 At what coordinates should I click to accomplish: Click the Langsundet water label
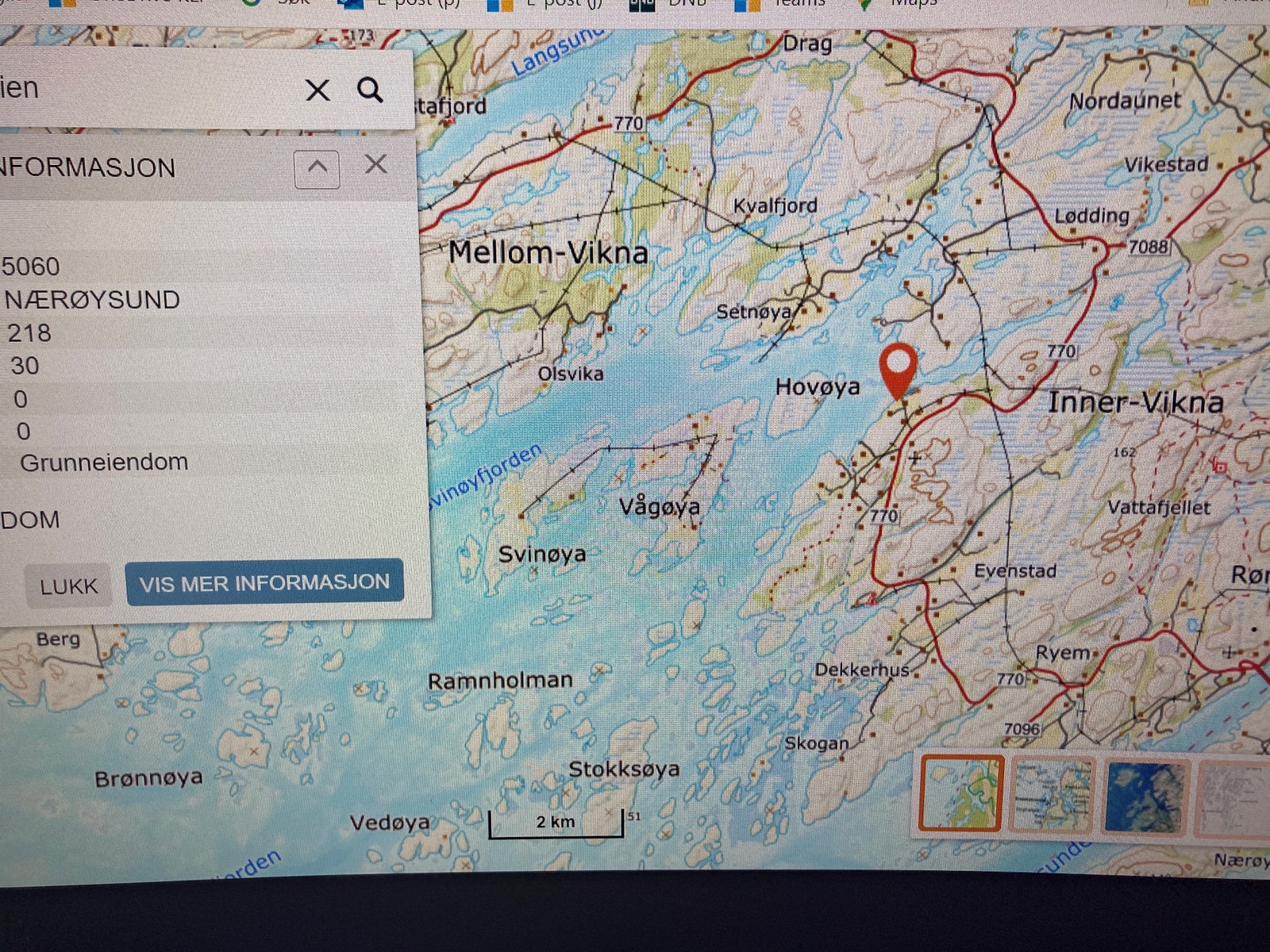pos(557,51)
